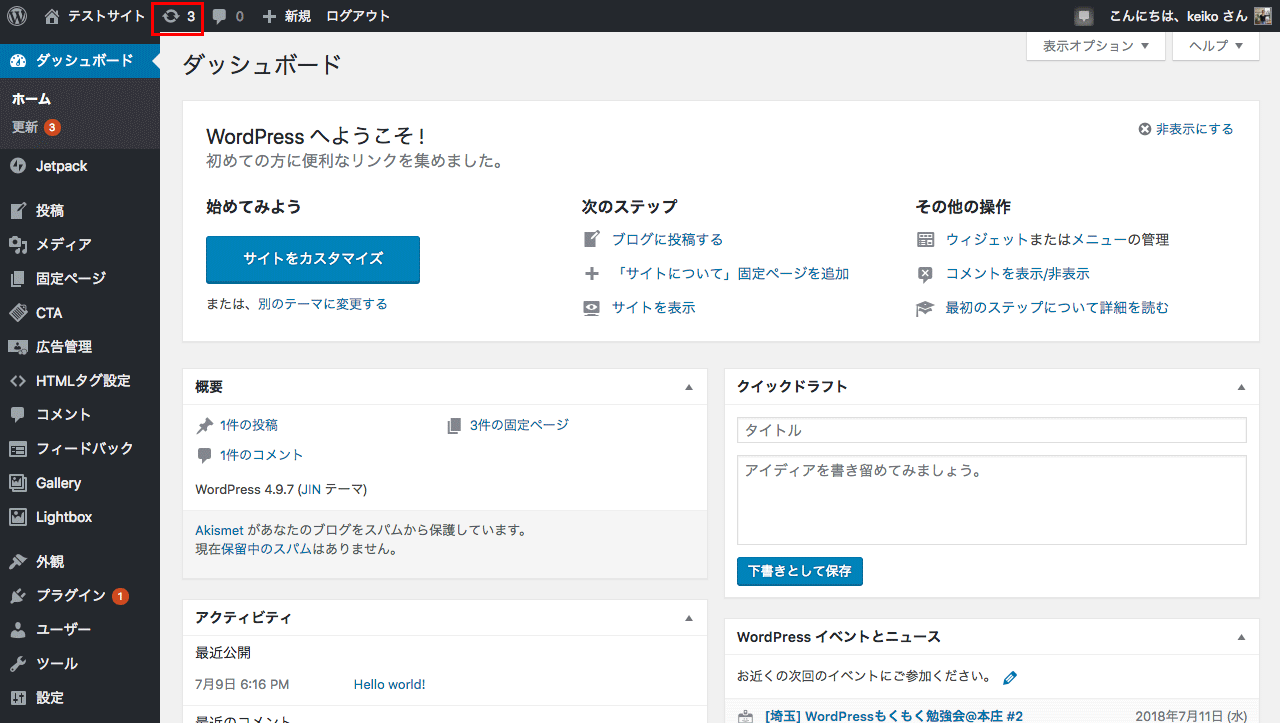The image size is (1280, 723).
Task: Open 更新 submenu with 3 badge
Action: point(37,127)
